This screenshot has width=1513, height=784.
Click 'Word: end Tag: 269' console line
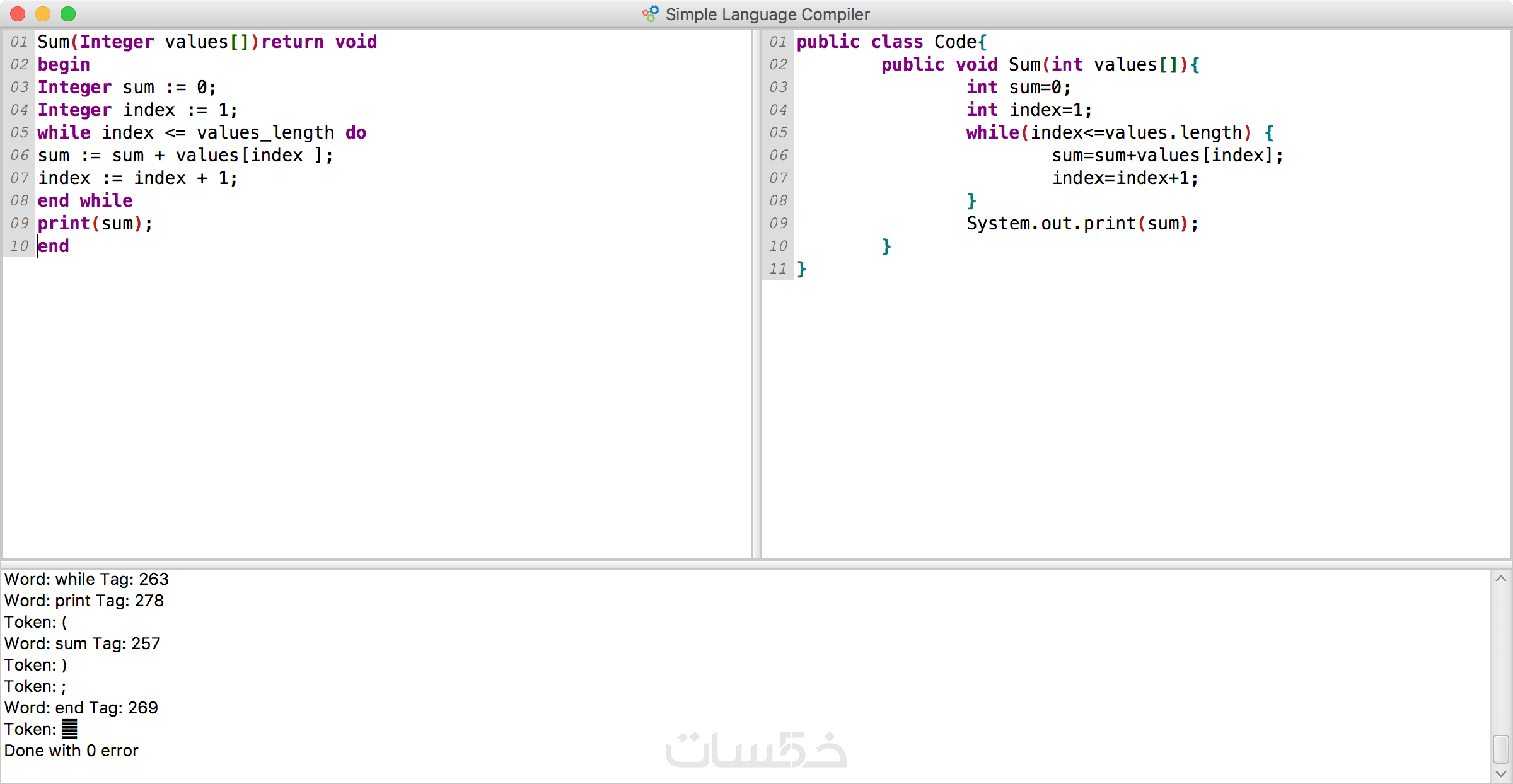[x=81, y=708]
